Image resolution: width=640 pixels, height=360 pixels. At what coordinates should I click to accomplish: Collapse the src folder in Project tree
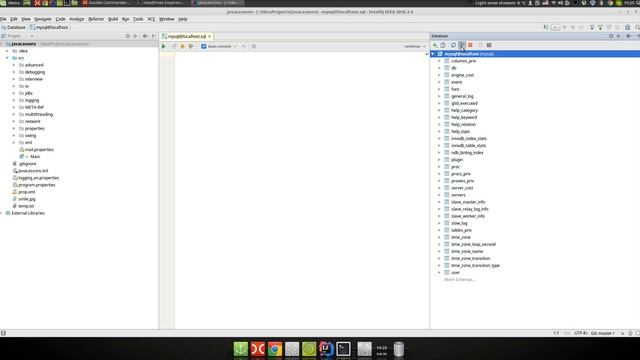tap(7, 58)
